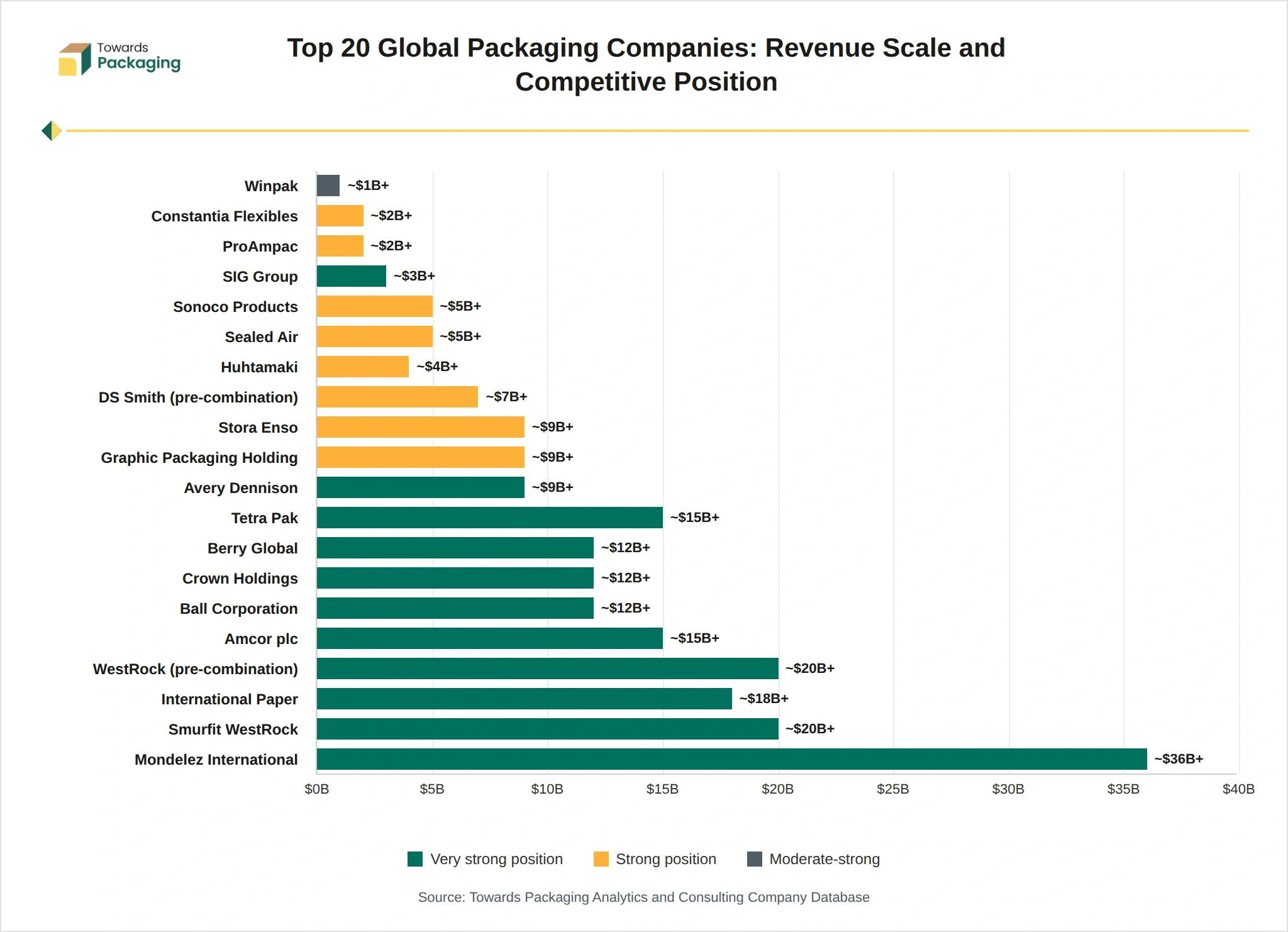Click the DS Smith bar
1288x932 pixels.
point(397,397)
